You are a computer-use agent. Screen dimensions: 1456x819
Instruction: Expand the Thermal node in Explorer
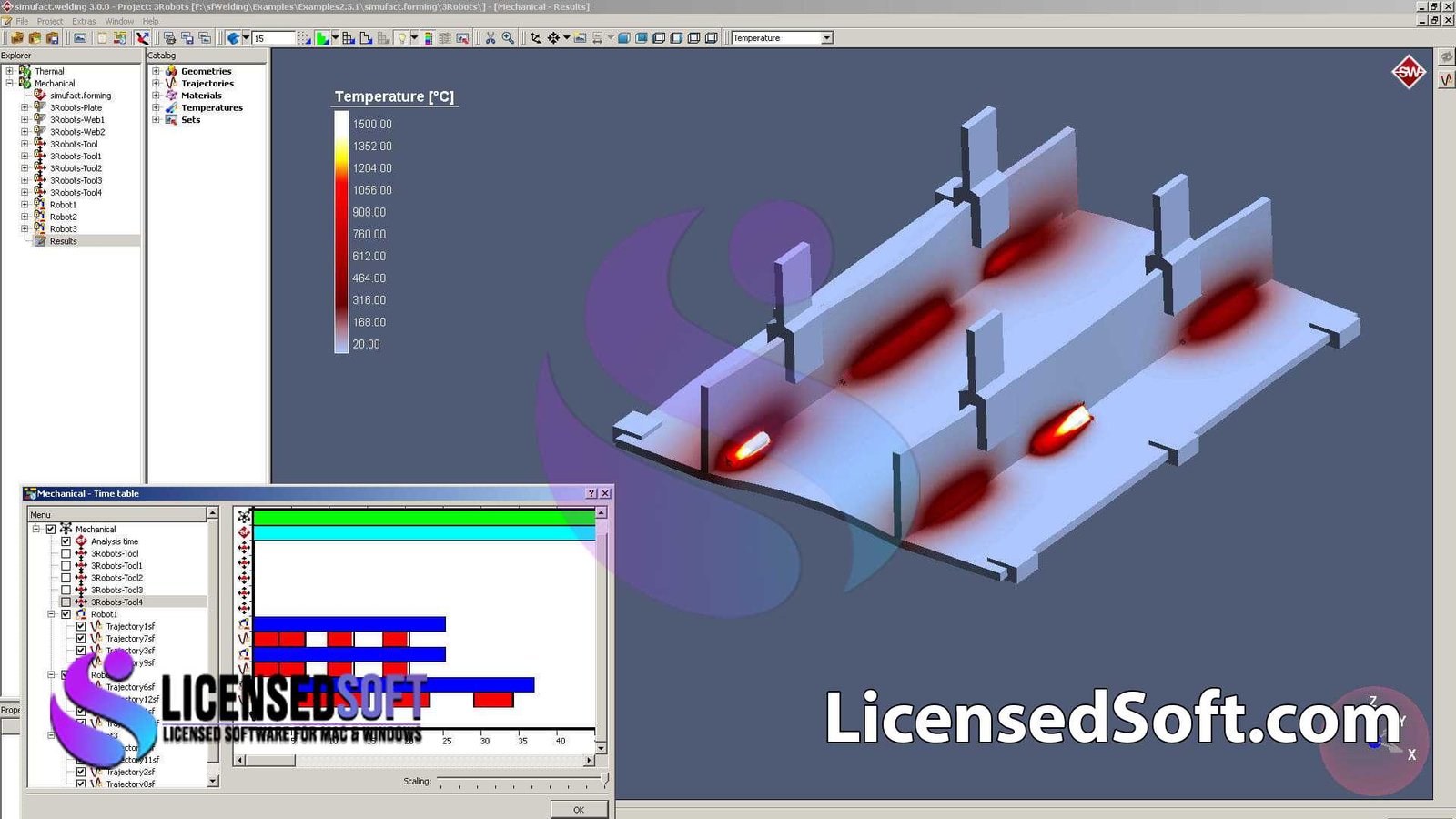9,71
